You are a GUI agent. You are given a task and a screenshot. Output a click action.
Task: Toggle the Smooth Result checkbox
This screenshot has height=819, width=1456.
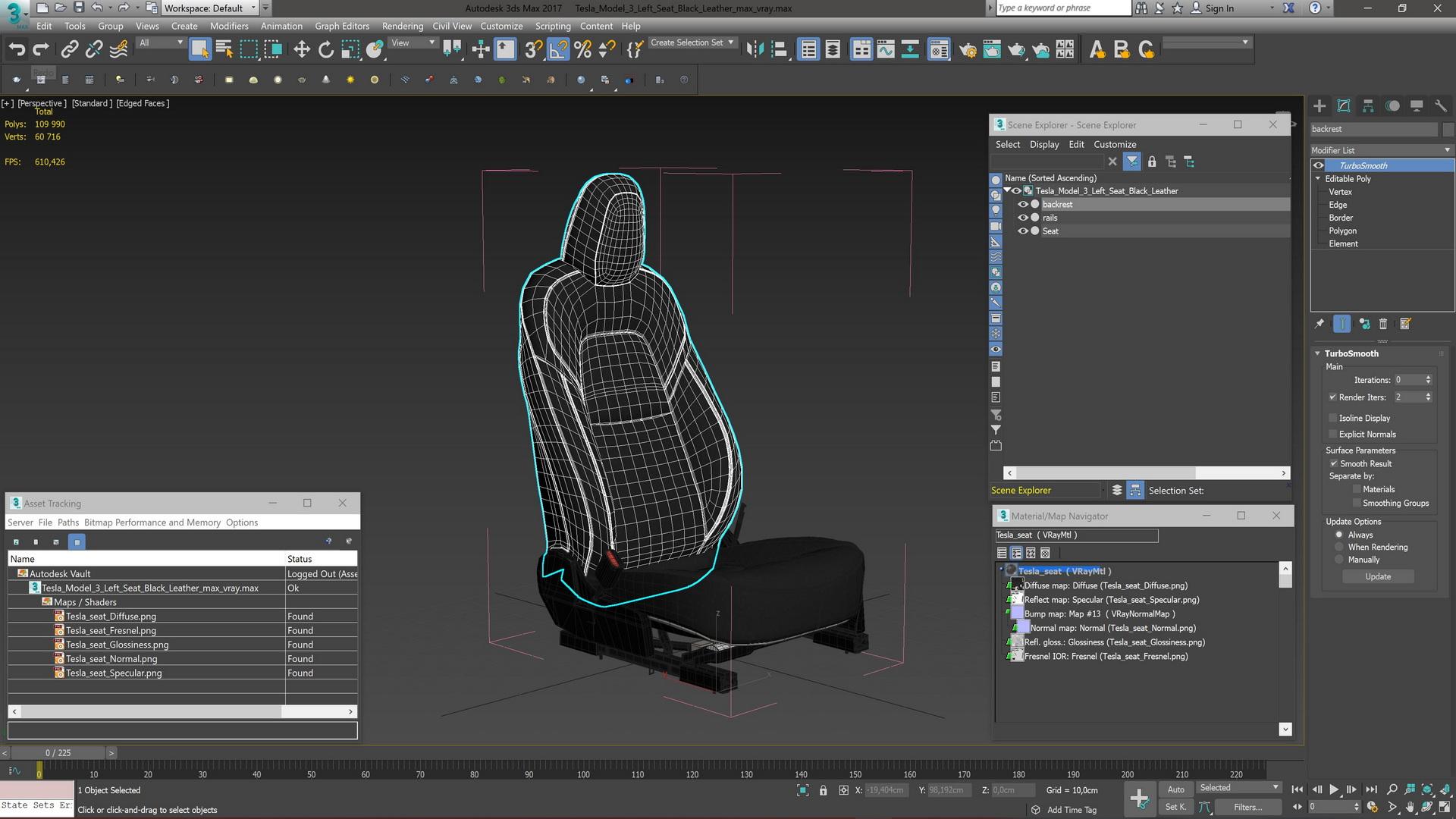pyautogui.click(x=1333, y=463)
